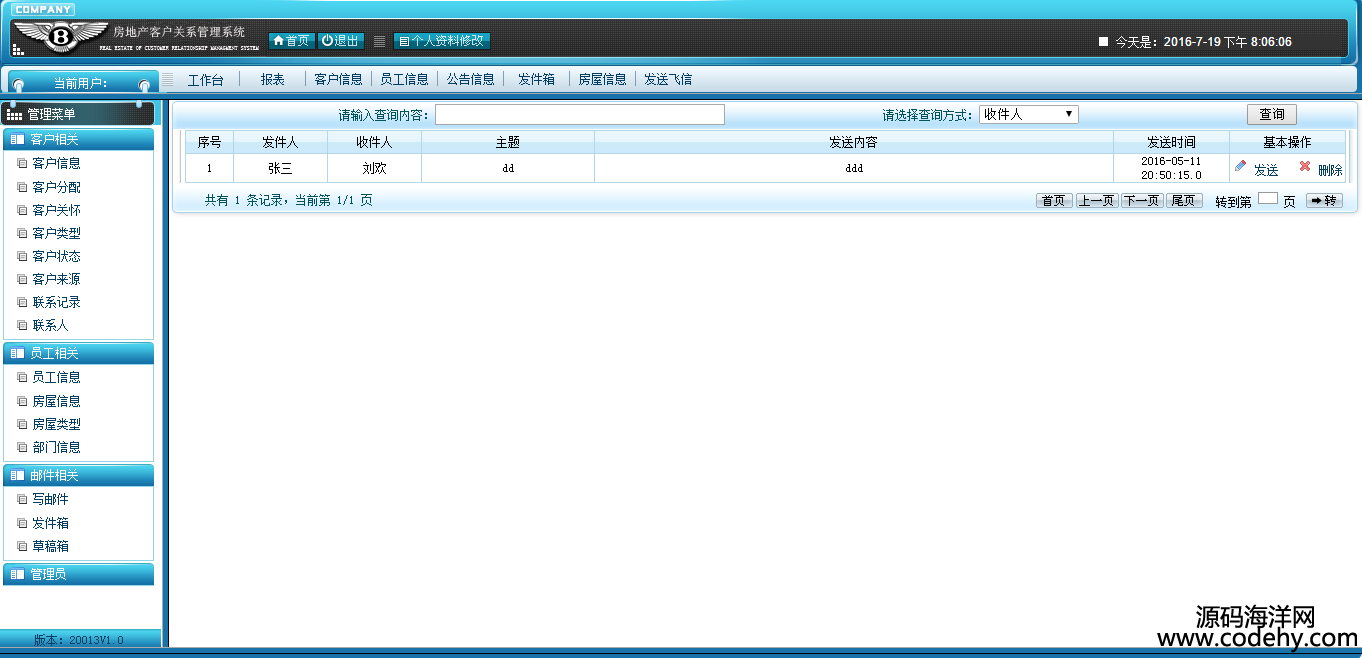Click the 查询 search button
This screenshot has width=1362, height=658.
(x=1271, y=115)
